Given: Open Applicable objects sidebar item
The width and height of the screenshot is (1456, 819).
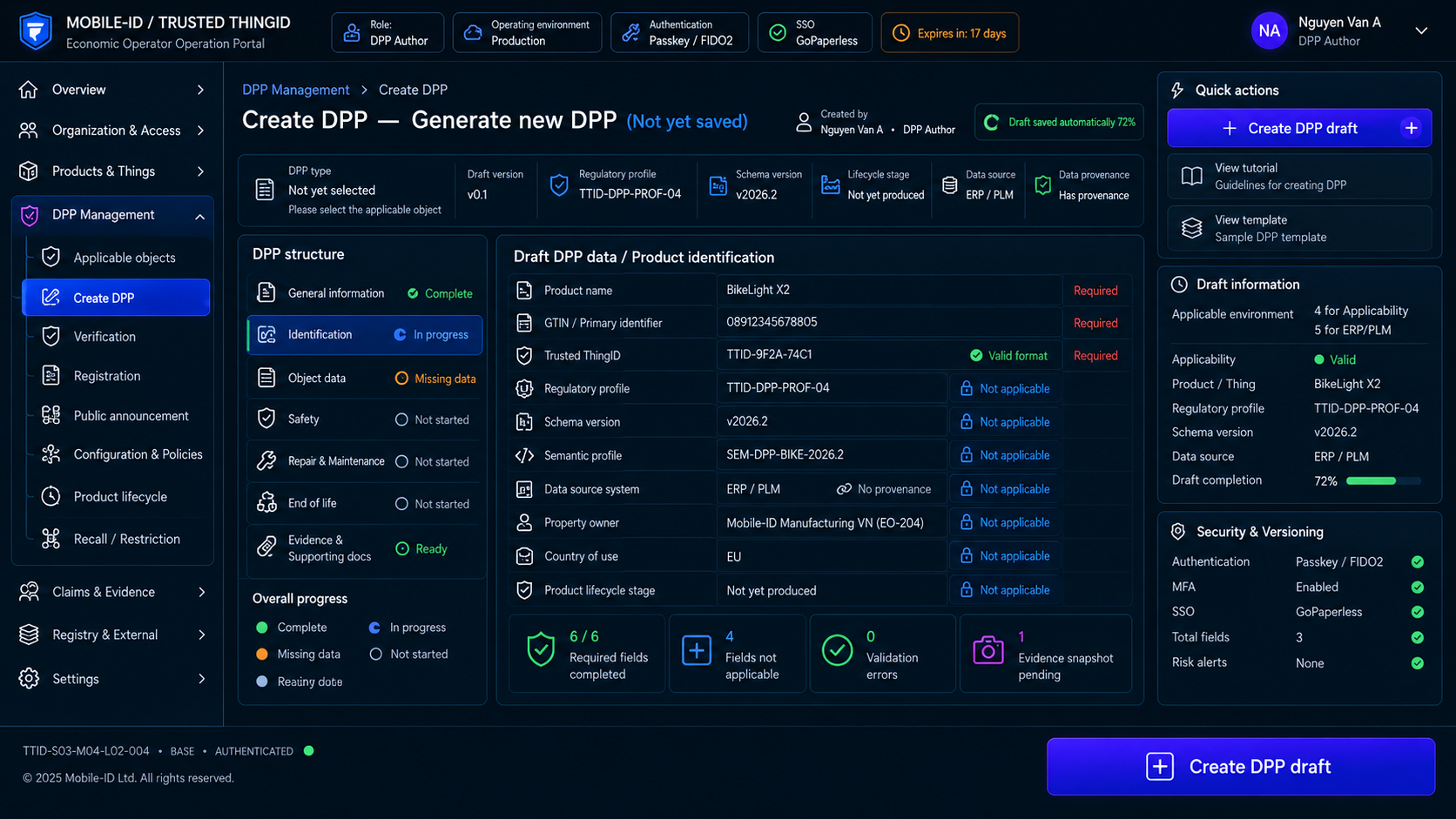Looking at the screenshot, I should 117,258.
